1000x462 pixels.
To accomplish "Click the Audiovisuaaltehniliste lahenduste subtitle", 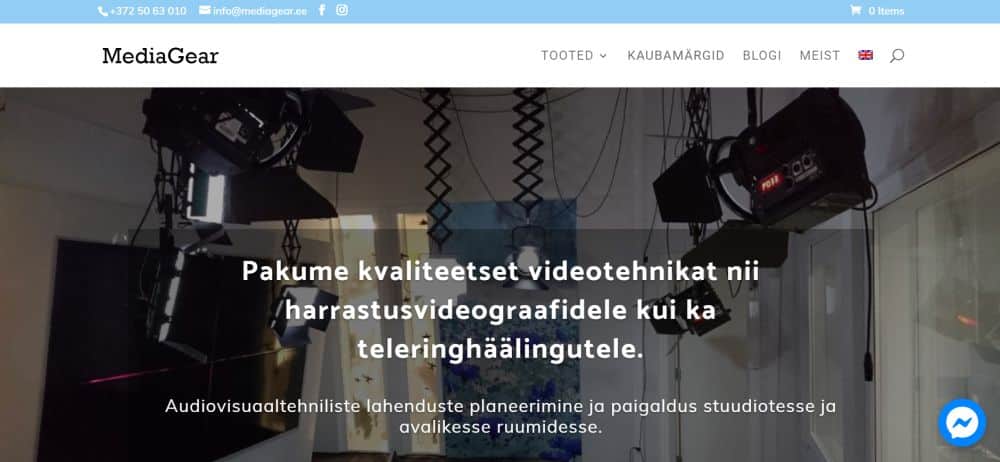I will [x=500, y=415].
